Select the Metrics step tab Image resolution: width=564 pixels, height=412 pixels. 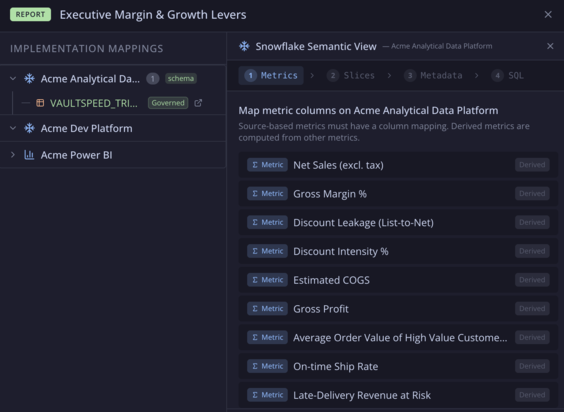pos(271,76)
